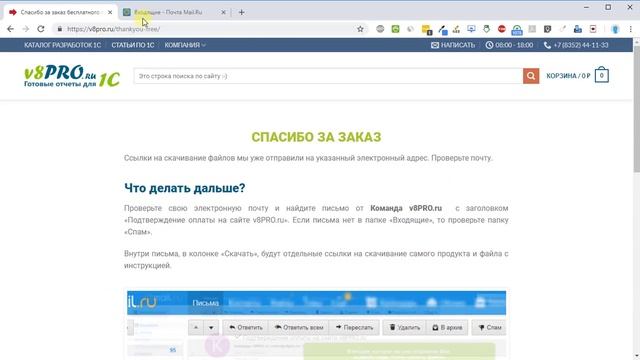Go back with the browser back arrow
This screenshot has width=640, height=360.
tap(10, 29)
